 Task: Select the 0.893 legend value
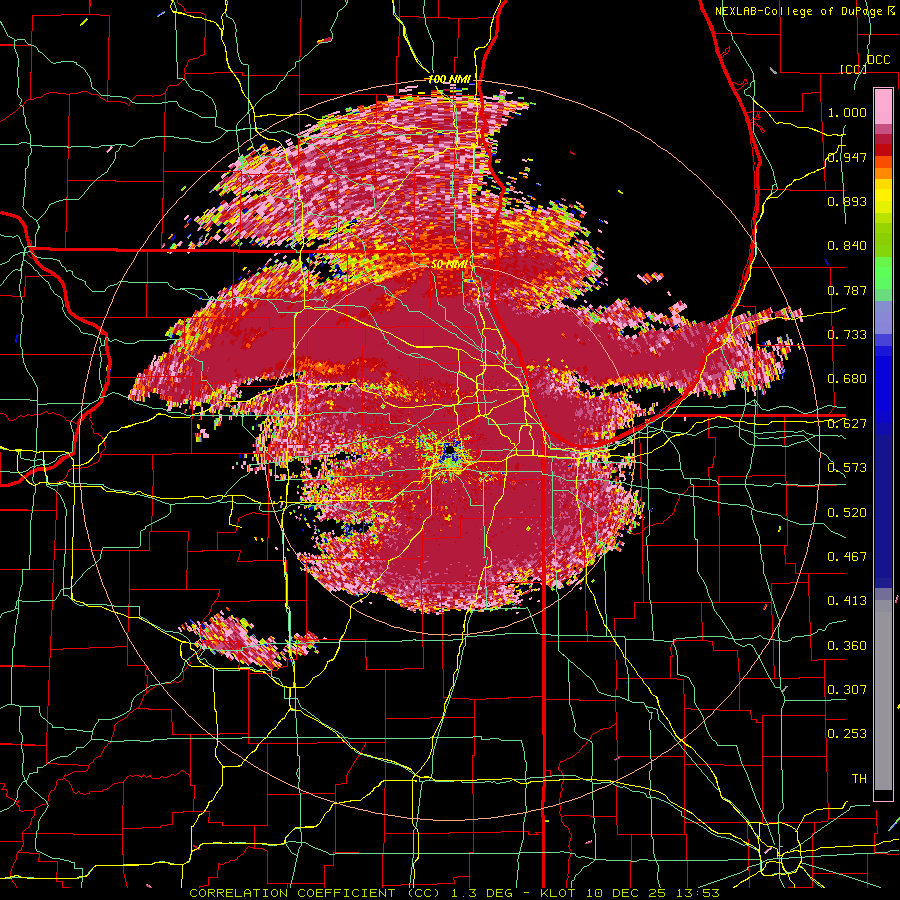coord(847,201)
